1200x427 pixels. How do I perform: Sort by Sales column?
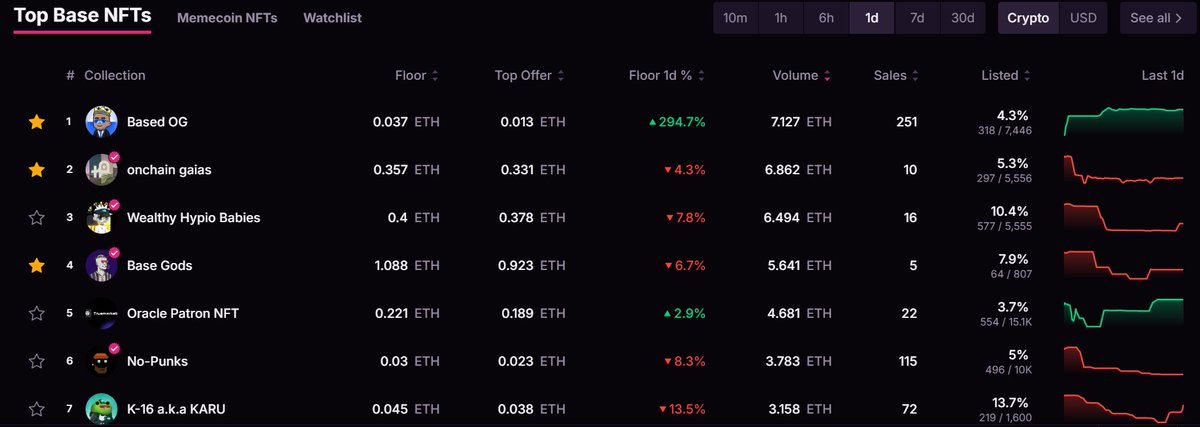[x=896, y=75]
